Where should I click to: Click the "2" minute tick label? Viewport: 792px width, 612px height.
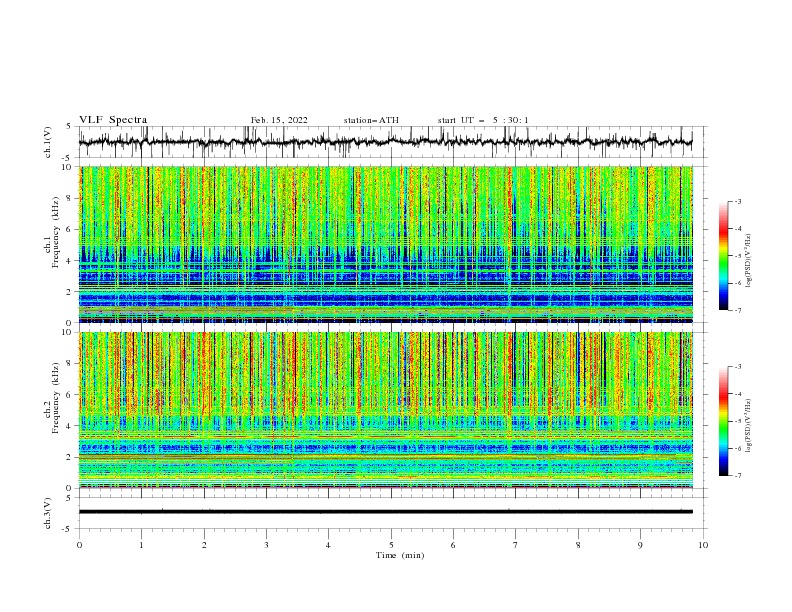click(x=204, y=545)
